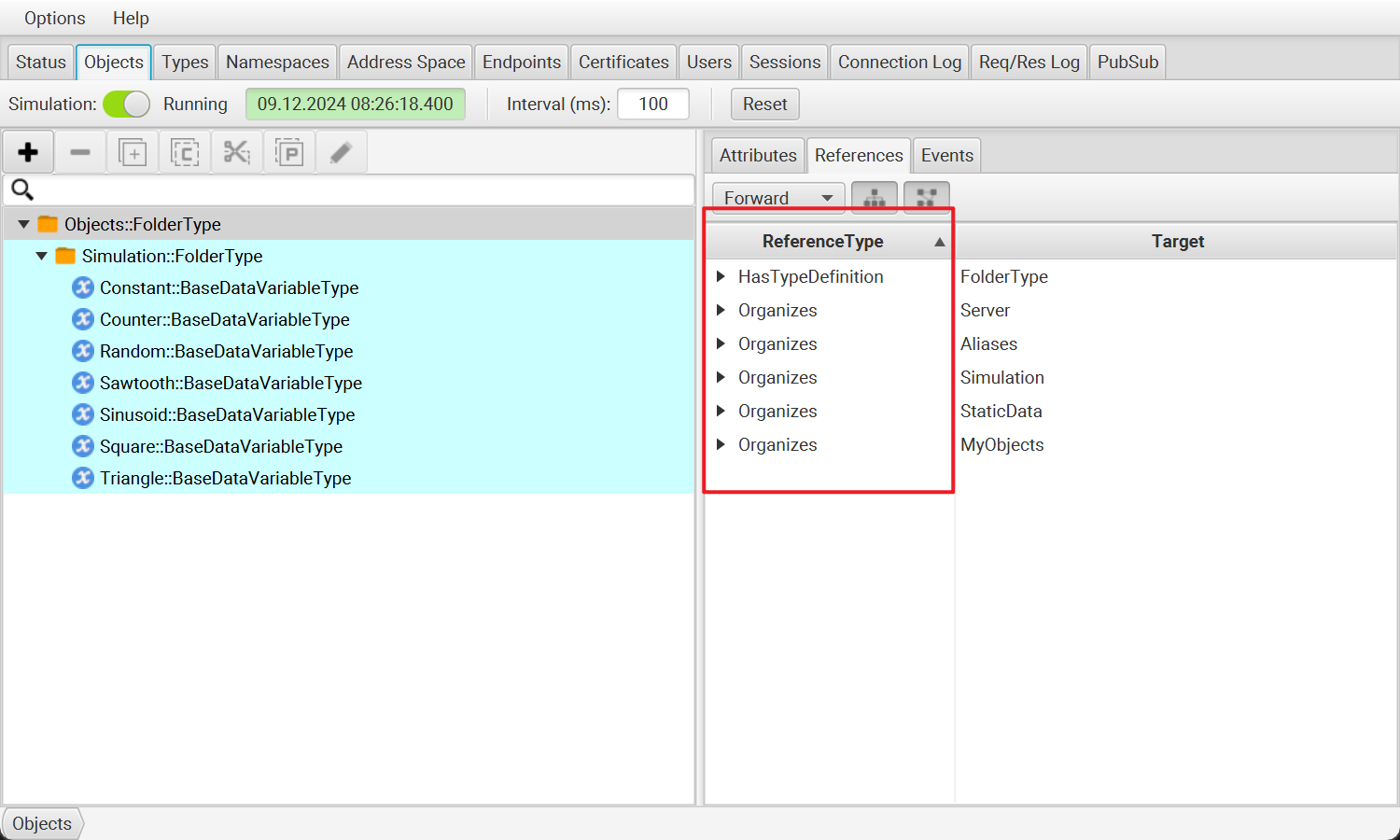Click the non-hierarchical references view icon

pyautogui.click(x=927, y=198)
